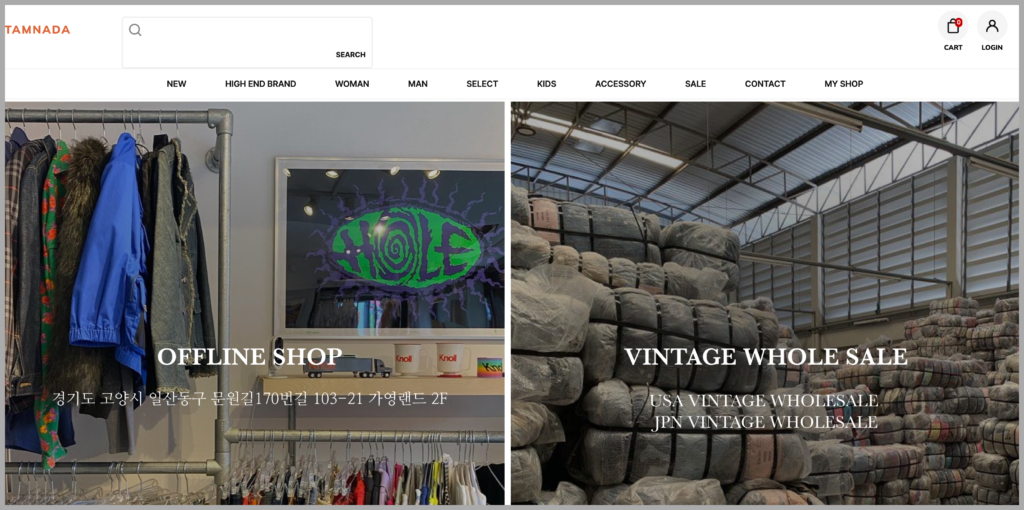Open the HIGH END BRAND category
Screen dimensions: 1024x510
coord(261,84)
